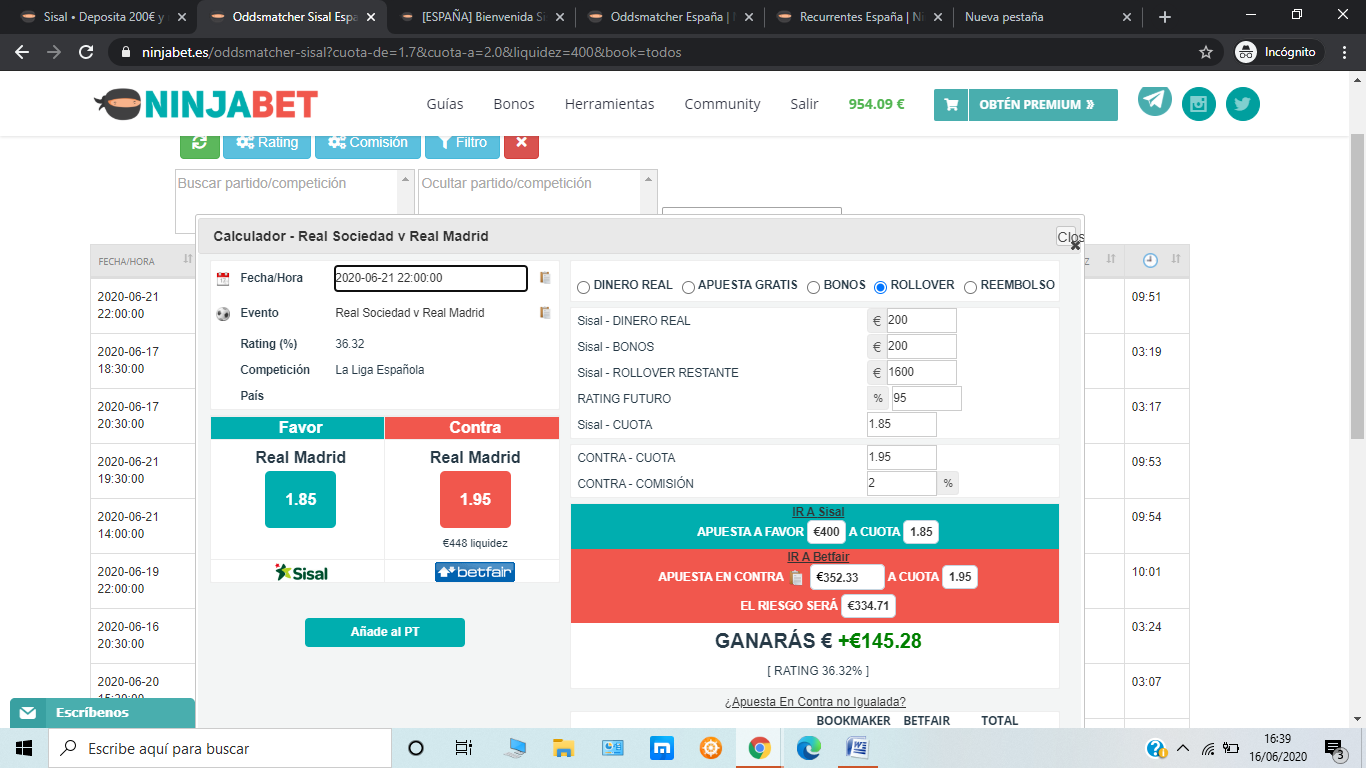Screen dimensions: 1366x768
Task: Follow the IR A Betfair link
Action: (818, 557)
